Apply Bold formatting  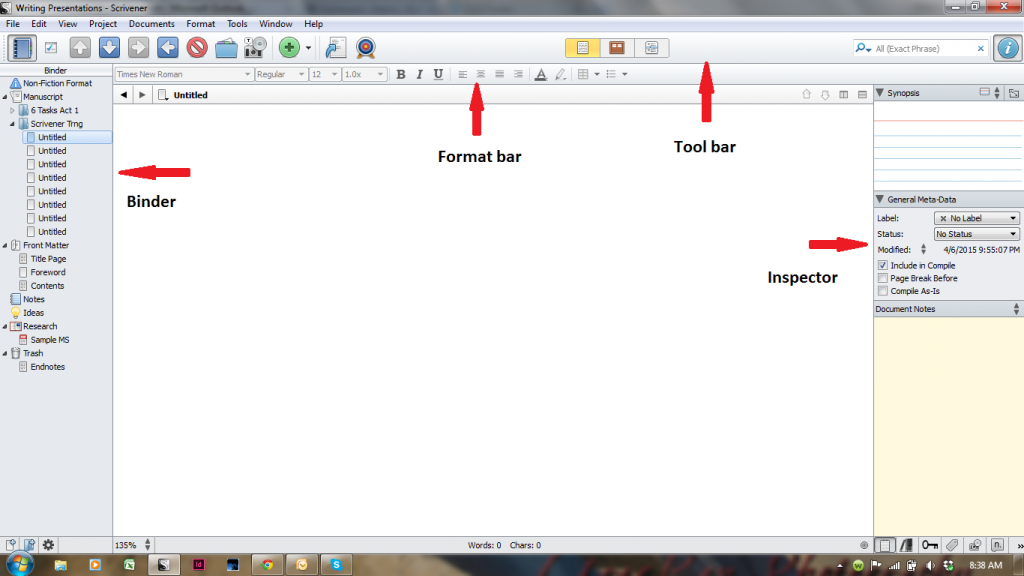click(x=401, y=74)
